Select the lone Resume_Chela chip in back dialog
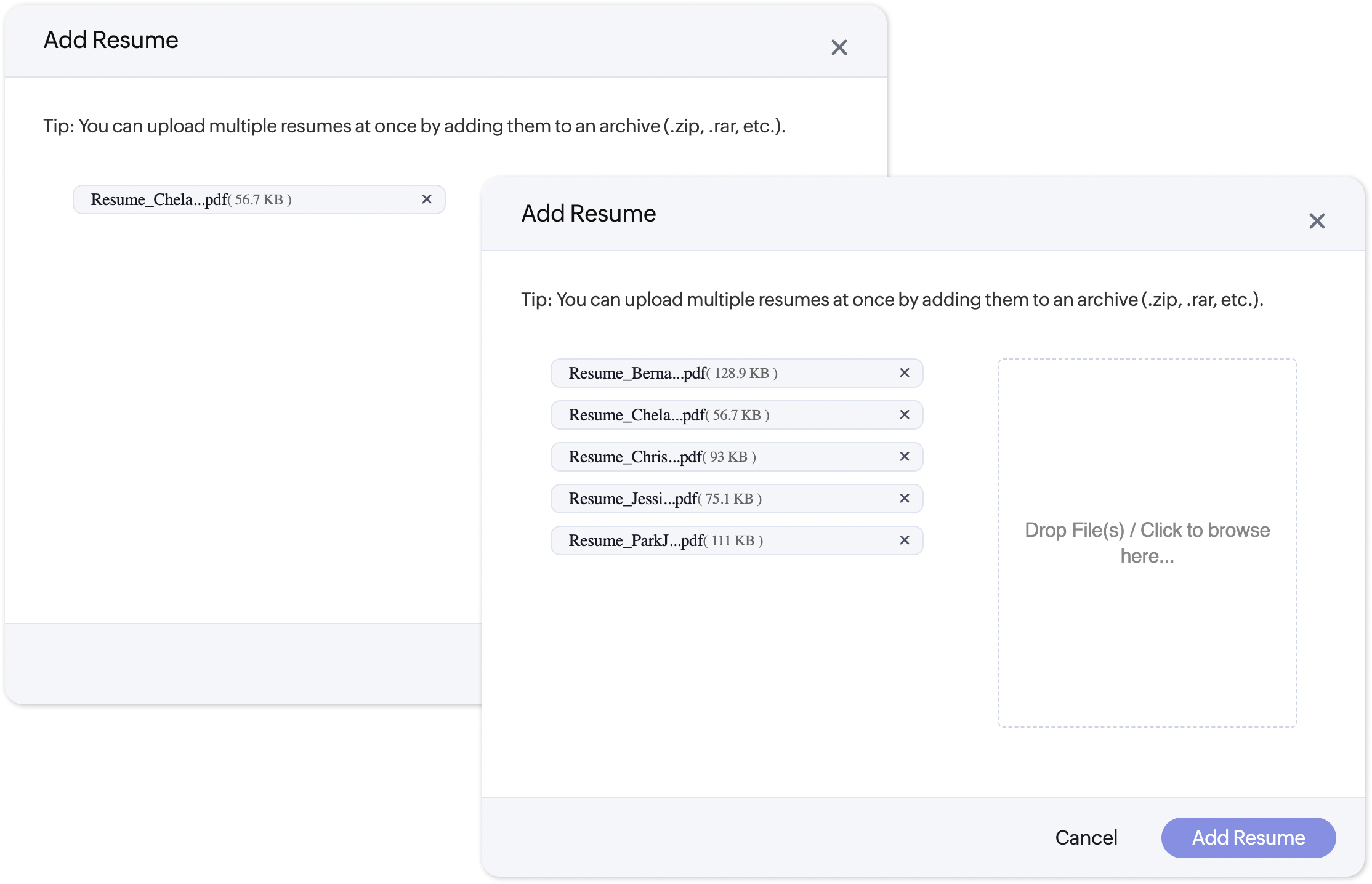Viewport: 1372px width, 884px height. pos(234,199)
